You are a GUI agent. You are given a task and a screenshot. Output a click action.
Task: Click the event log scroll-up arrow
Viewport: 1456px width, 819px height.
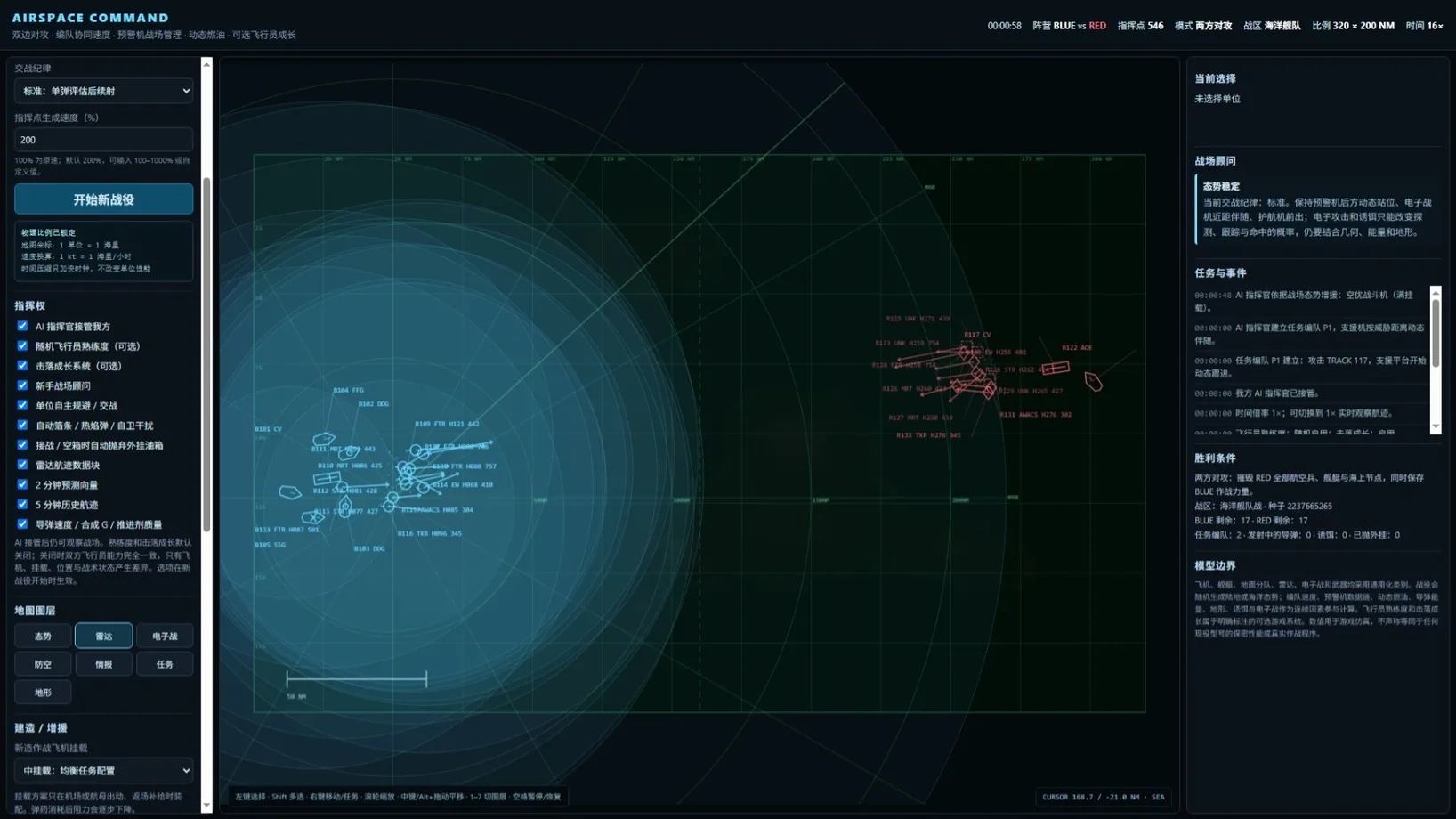1435,293
